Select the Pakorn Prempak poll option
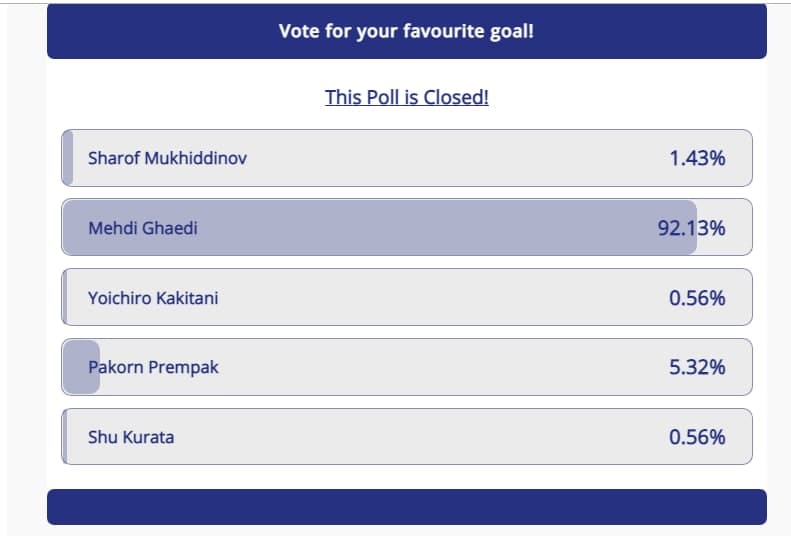The image size is (791, 536). click(x=407, y=367)
